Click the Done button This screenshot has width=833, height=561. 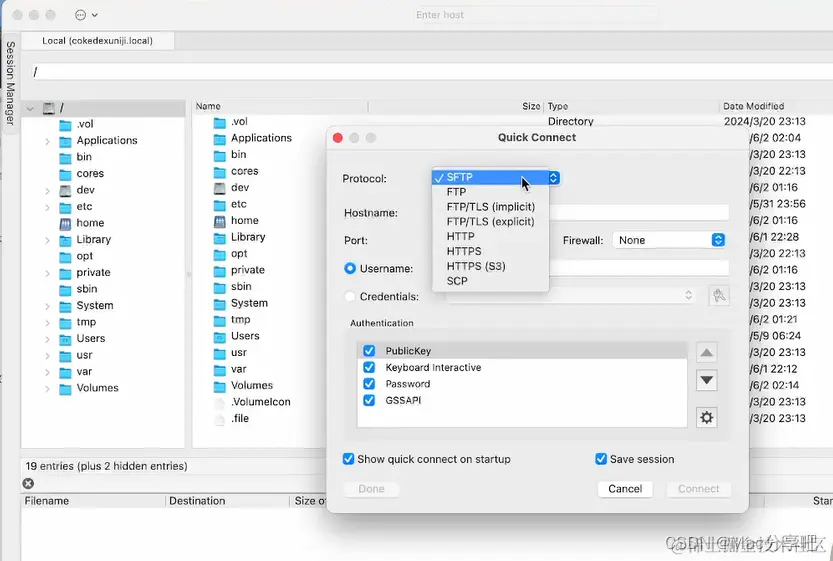pyautogui.click(x=371, y=489)
